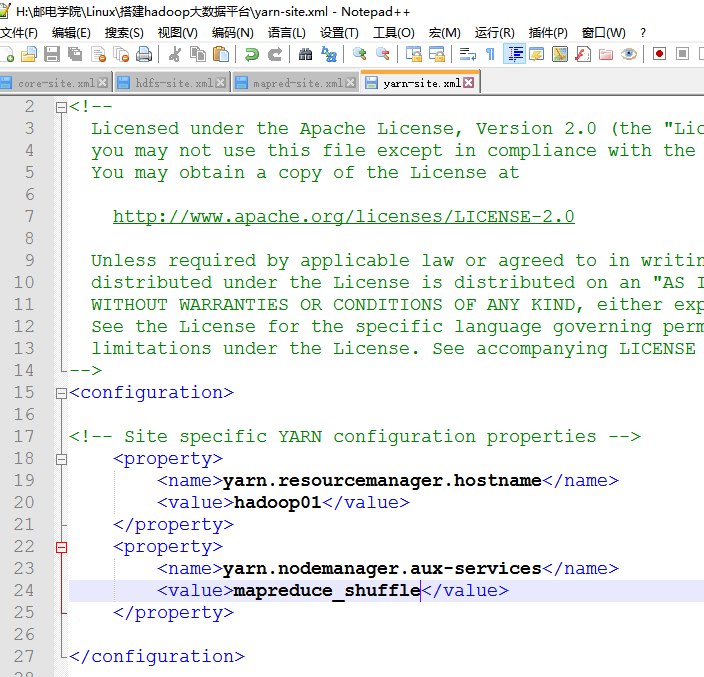Click the Stop recording macro icon
Viewport: 704px width, 677px height.
[682, 54]
